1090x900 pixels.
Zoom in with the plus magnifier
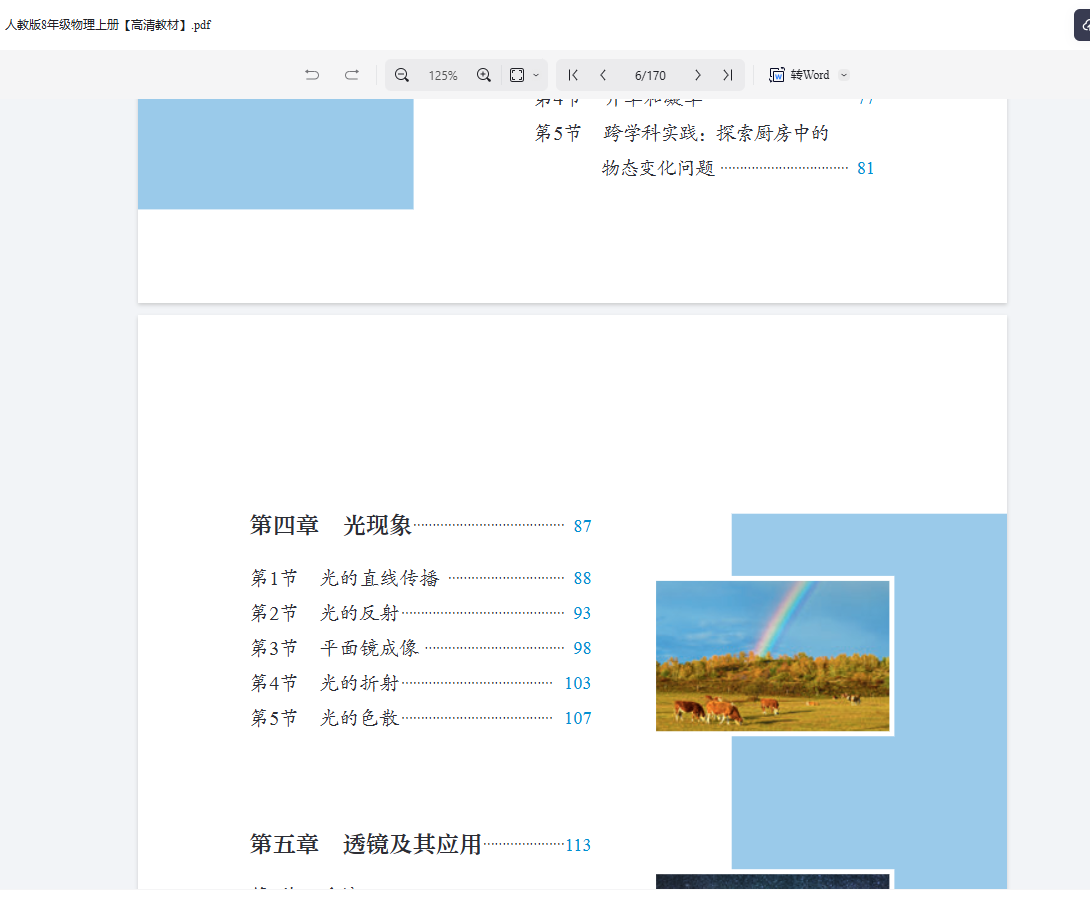pos(484,75)
